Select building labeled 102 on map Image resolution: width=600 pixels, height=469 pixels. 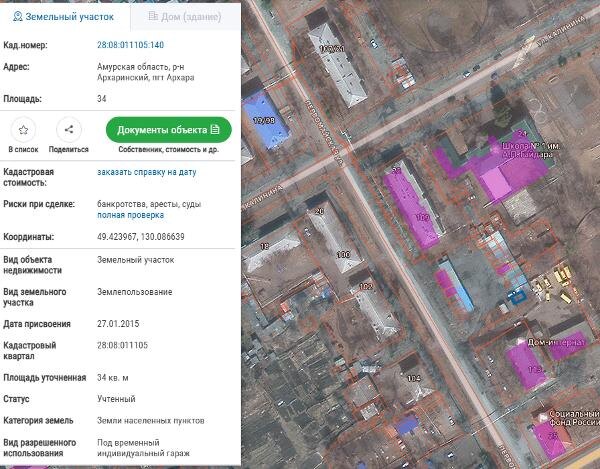(x=375, y=310)
